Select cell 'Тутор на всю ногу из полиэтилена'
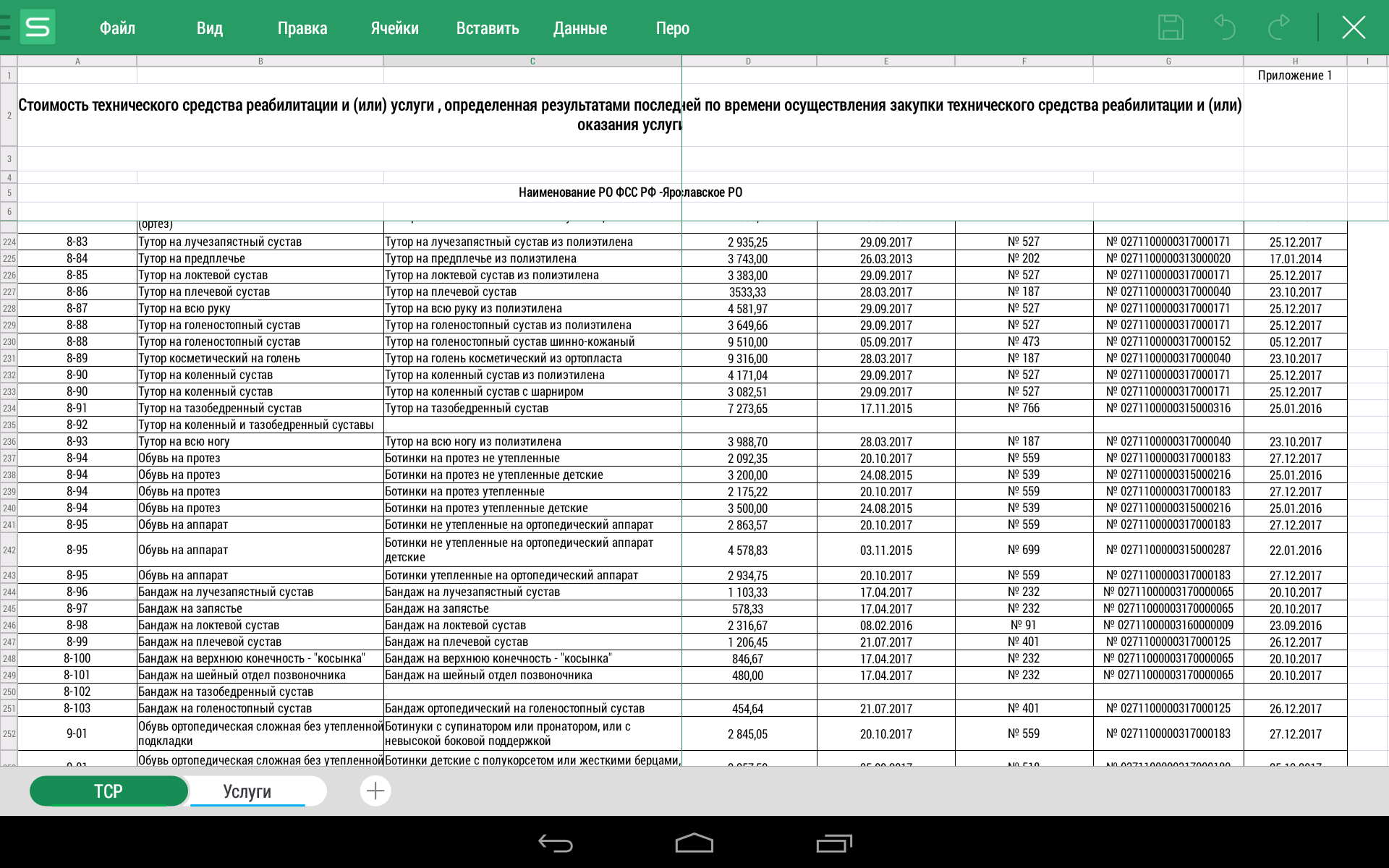The width and height of the screenshot is (1389, 868). (532, 442)
